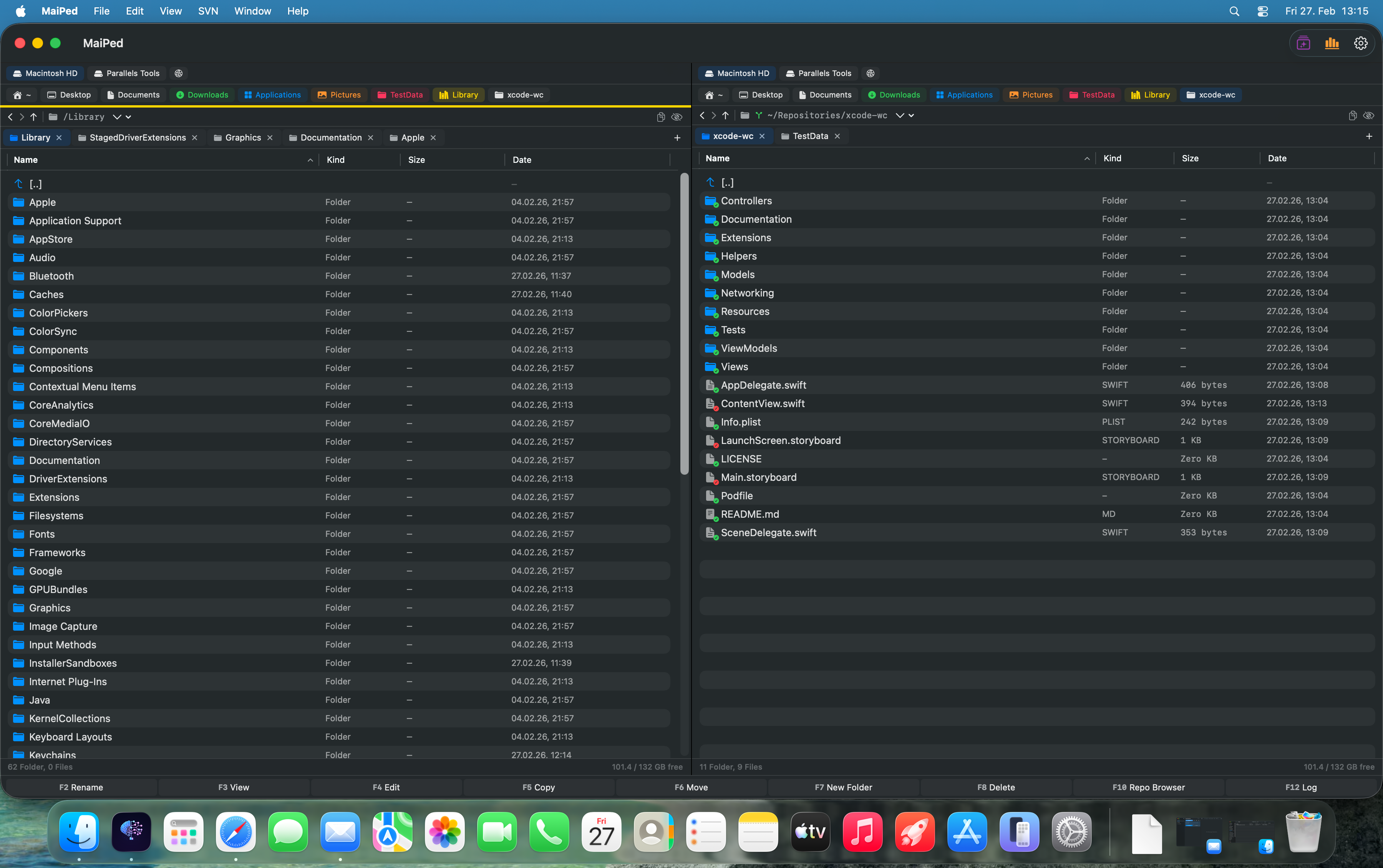The width and height of the screenshot is (1383, 868).
Task: Select the Finder icon in the Dock
Action: [x=79, y=831]
